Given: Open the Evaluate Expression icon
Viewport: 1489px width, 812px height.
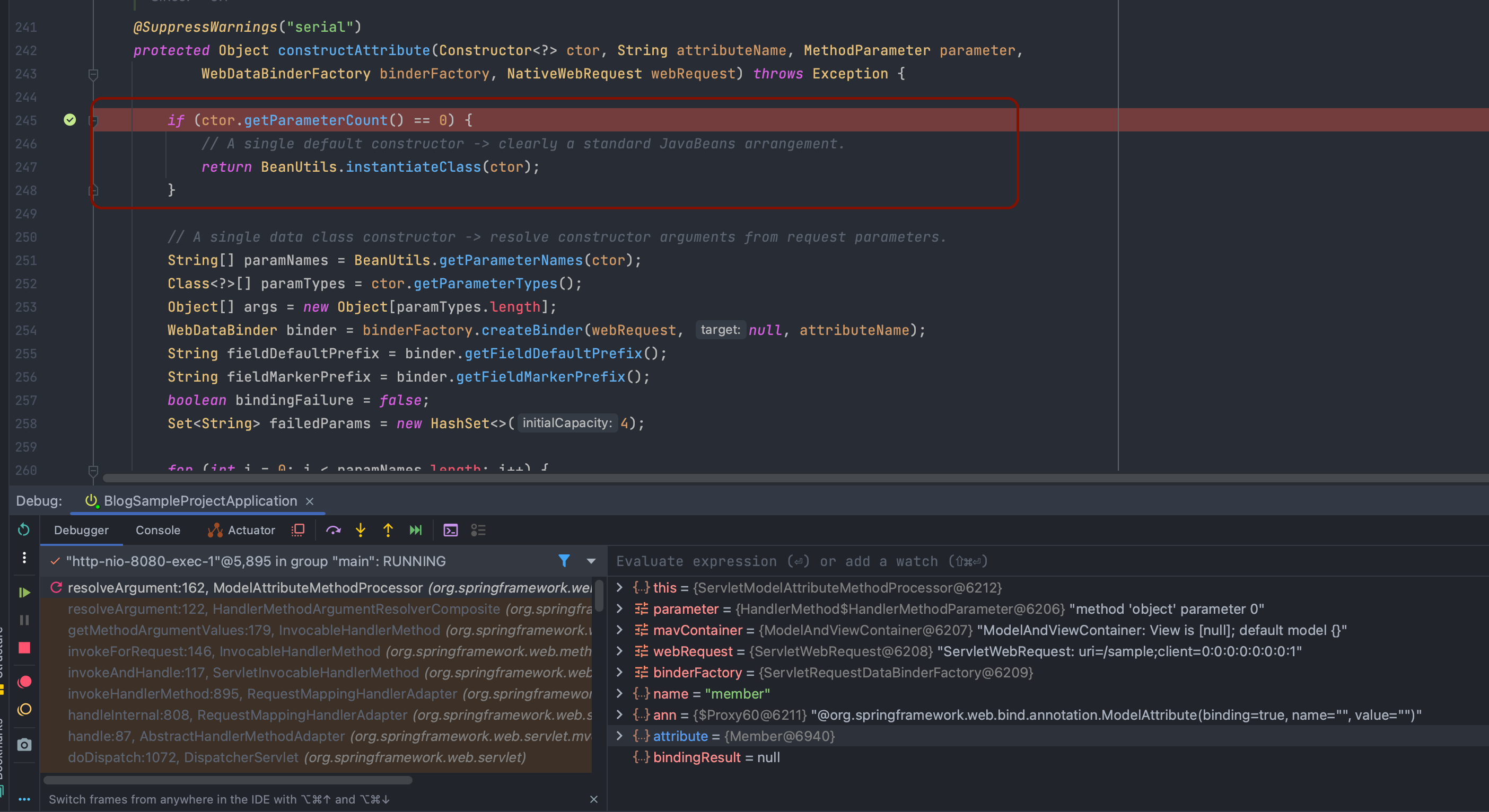Looking at the screenshot, I should tap(450, 530).
